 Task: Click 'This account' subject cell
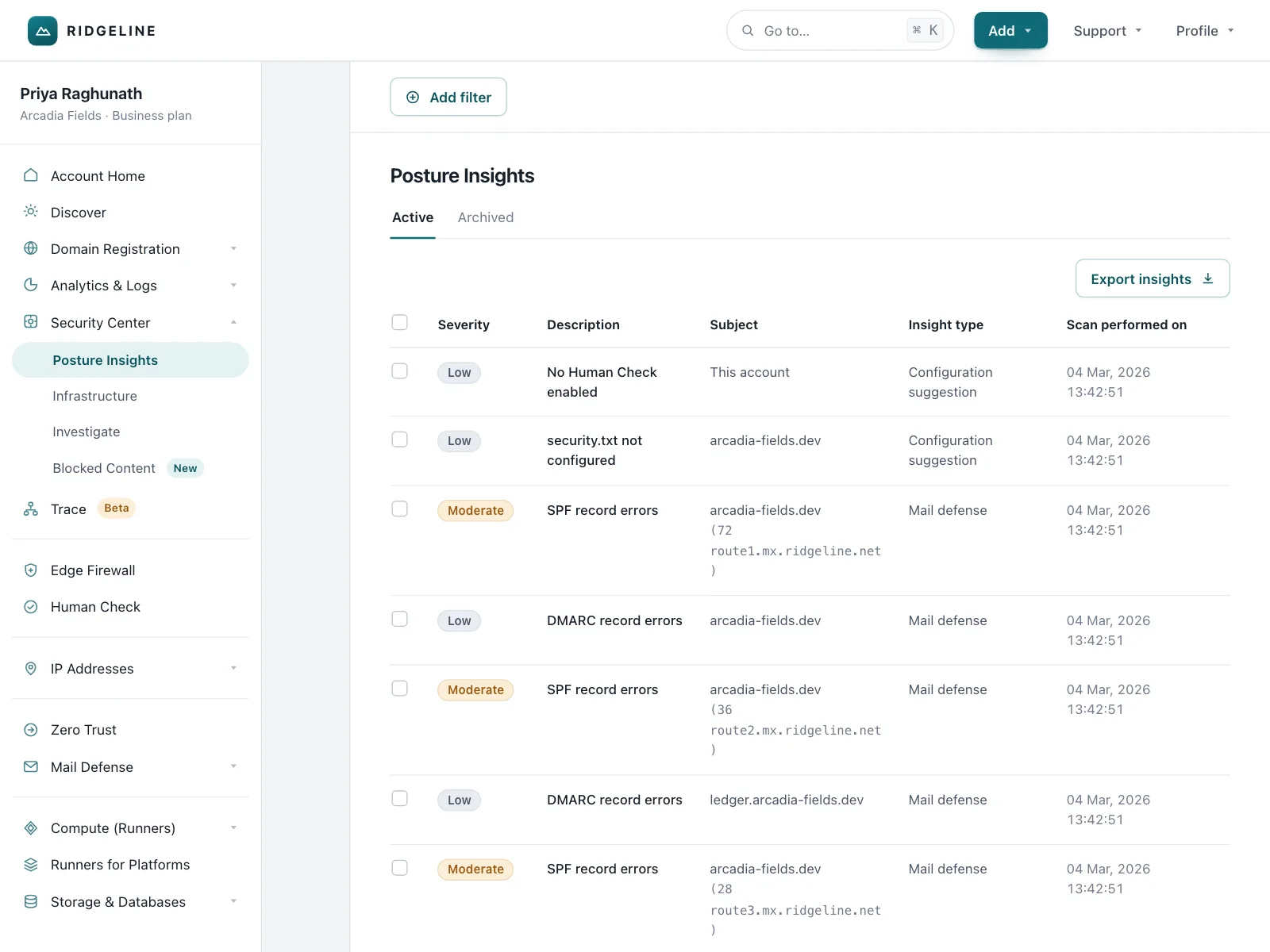point(750,372)
